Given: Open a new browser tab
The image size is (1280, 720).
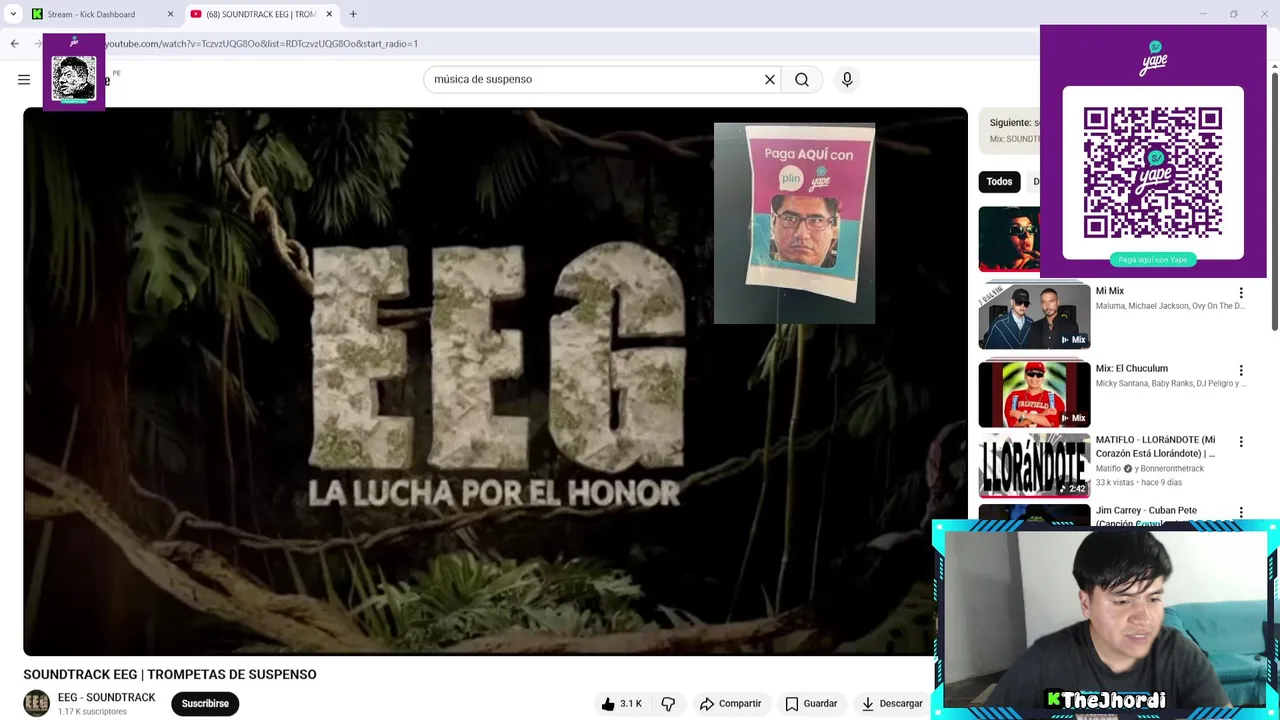Looking at the screenshot, I should (x=353, y=14).
